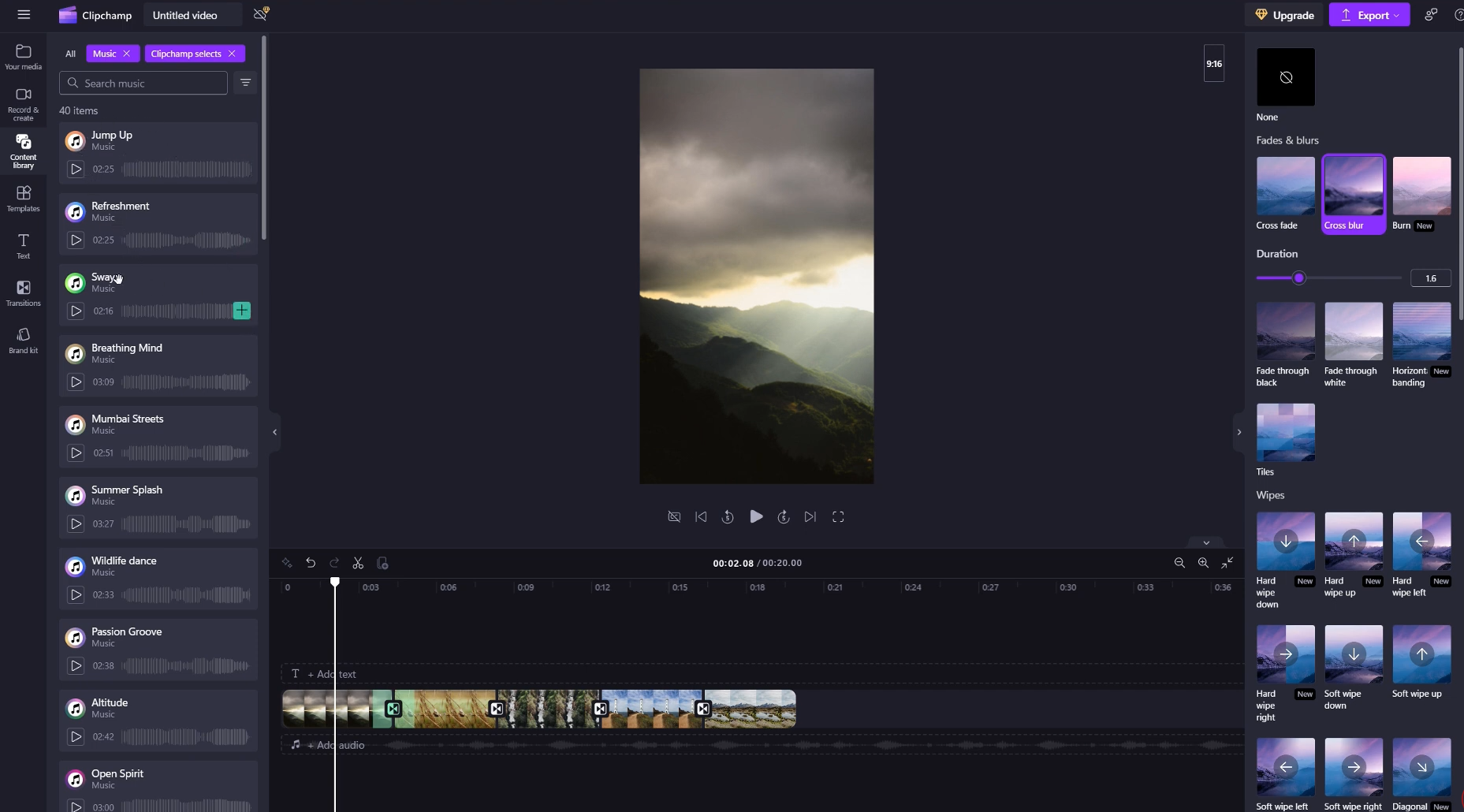Open the Content library panel
1464x812 pixels.
pos(23,150)
